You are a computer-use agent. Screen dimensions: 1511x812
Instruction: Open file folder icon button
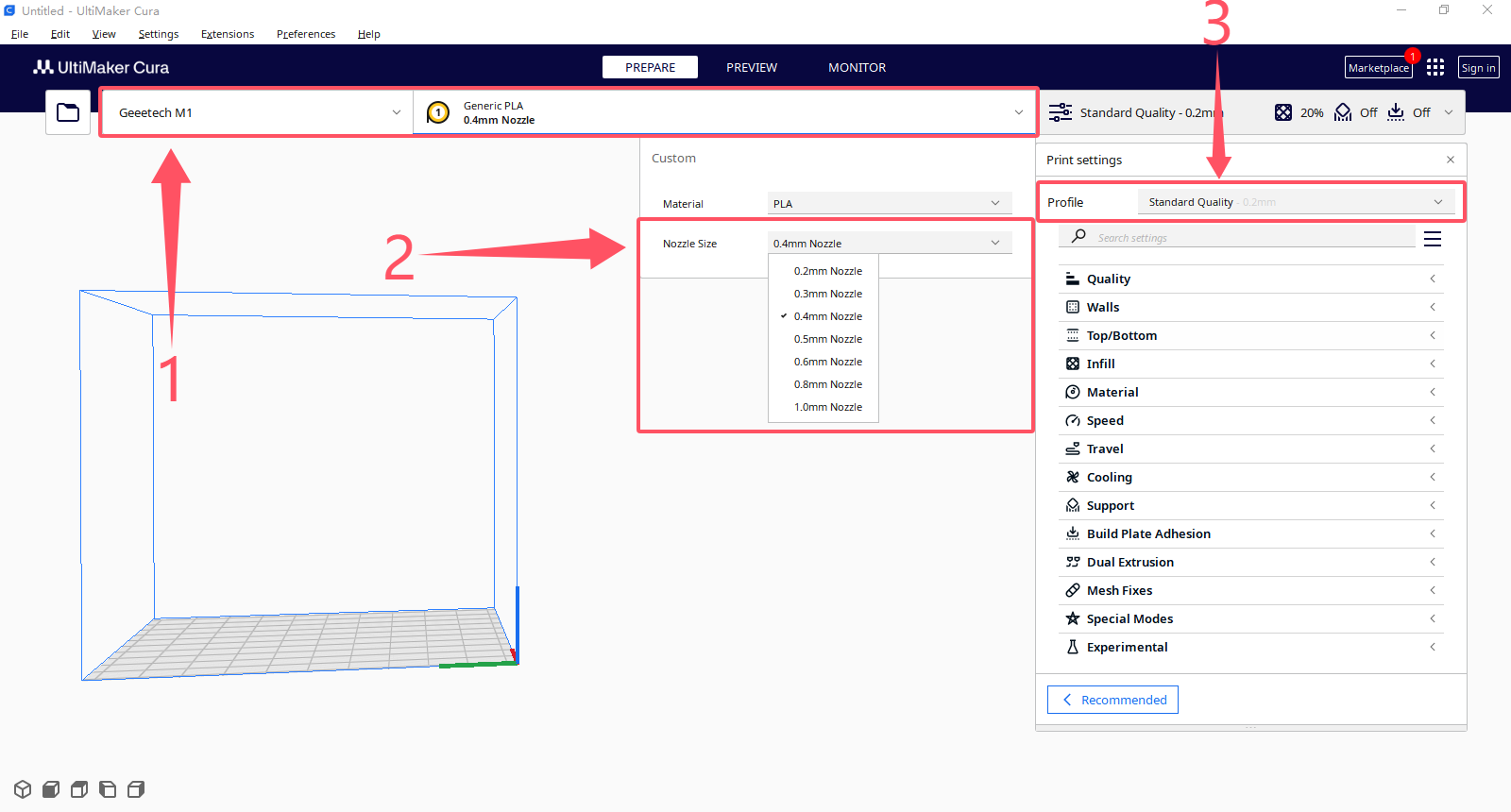click(68, 112)
